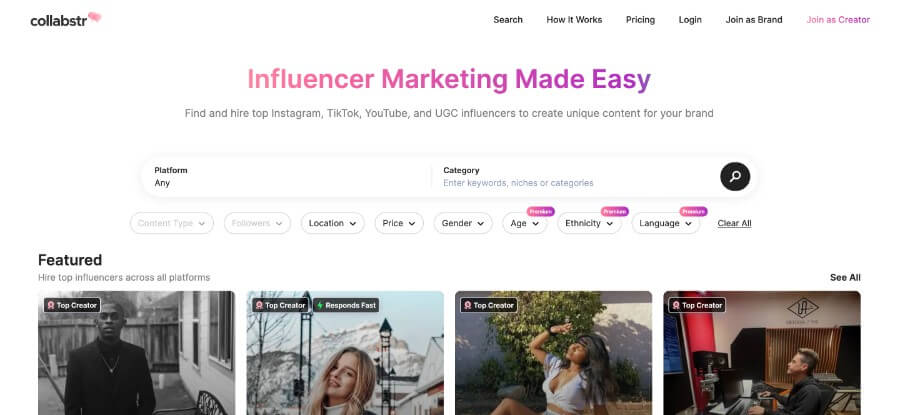
Task: Click the Premium tag above Language
Action: (693, 211)
